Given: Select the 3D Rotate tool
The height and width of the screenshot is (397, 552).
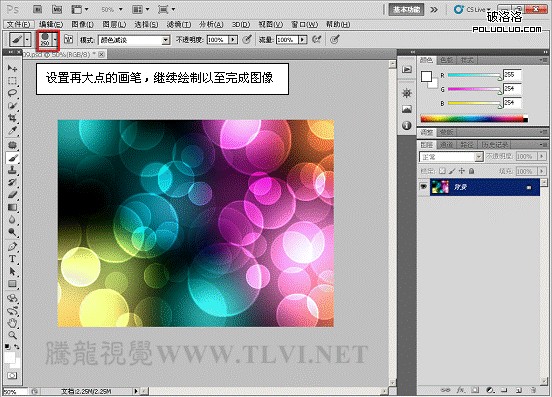Looking at the screenshot, I should 12,298.
